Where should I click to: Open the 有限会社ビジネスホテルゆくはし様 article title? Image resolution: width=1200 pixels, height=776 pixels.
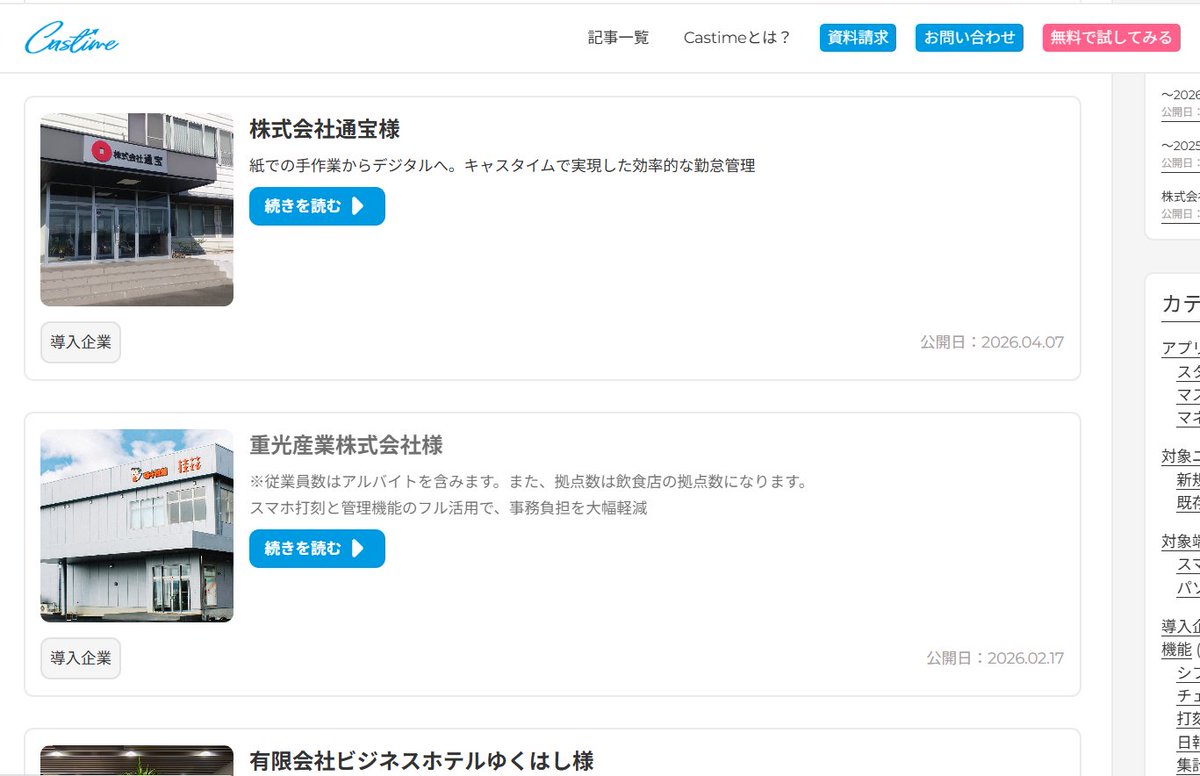[421, 761]
